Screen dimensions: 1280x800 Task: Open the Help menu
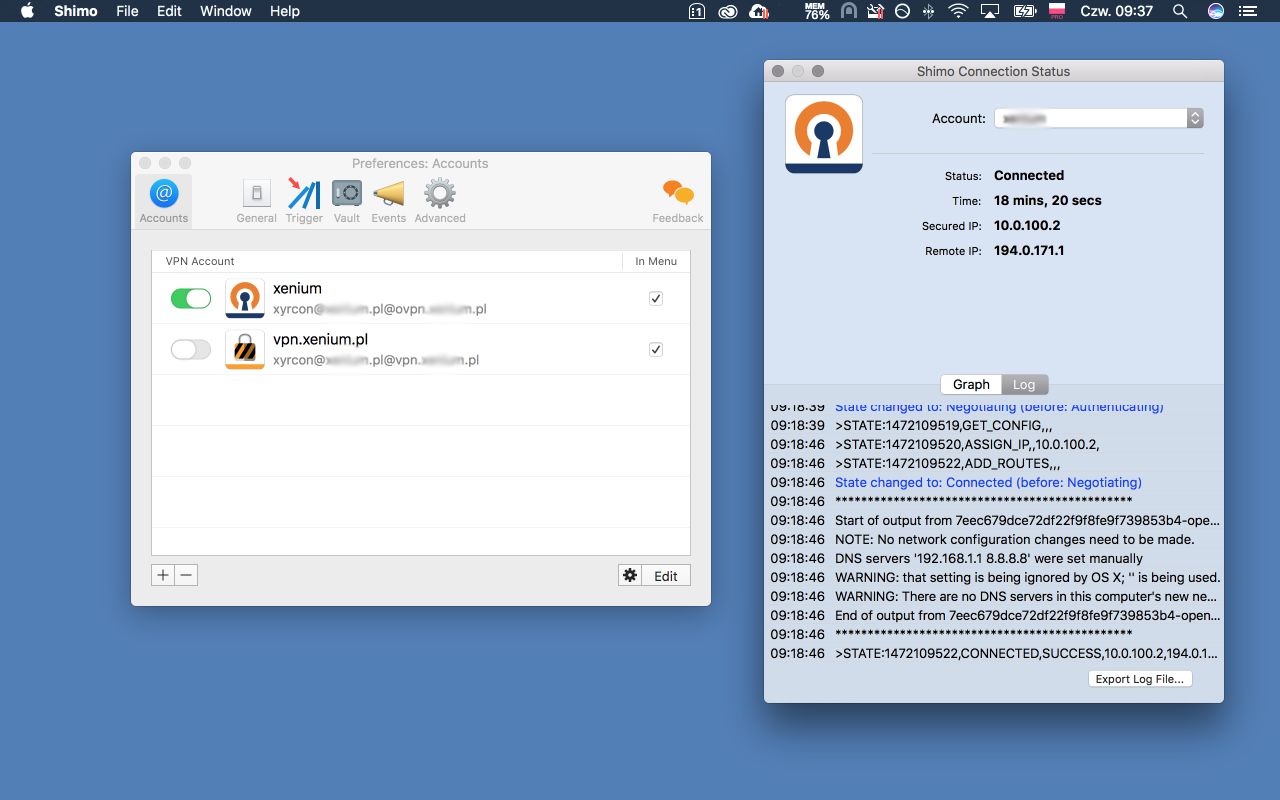tap(285, 11)
